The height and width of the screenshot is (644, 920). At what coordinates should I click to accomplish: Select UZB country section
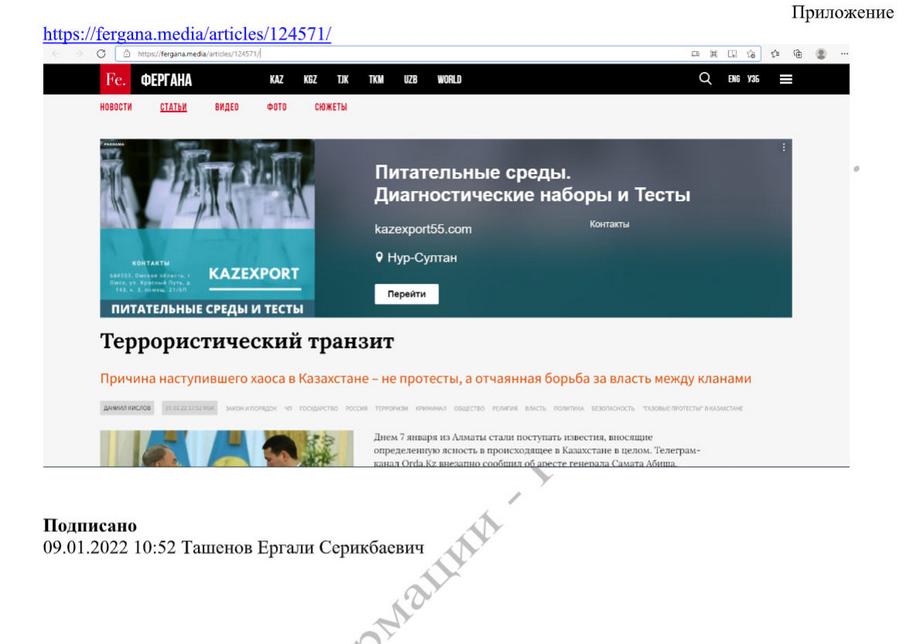tap(410, 79)
